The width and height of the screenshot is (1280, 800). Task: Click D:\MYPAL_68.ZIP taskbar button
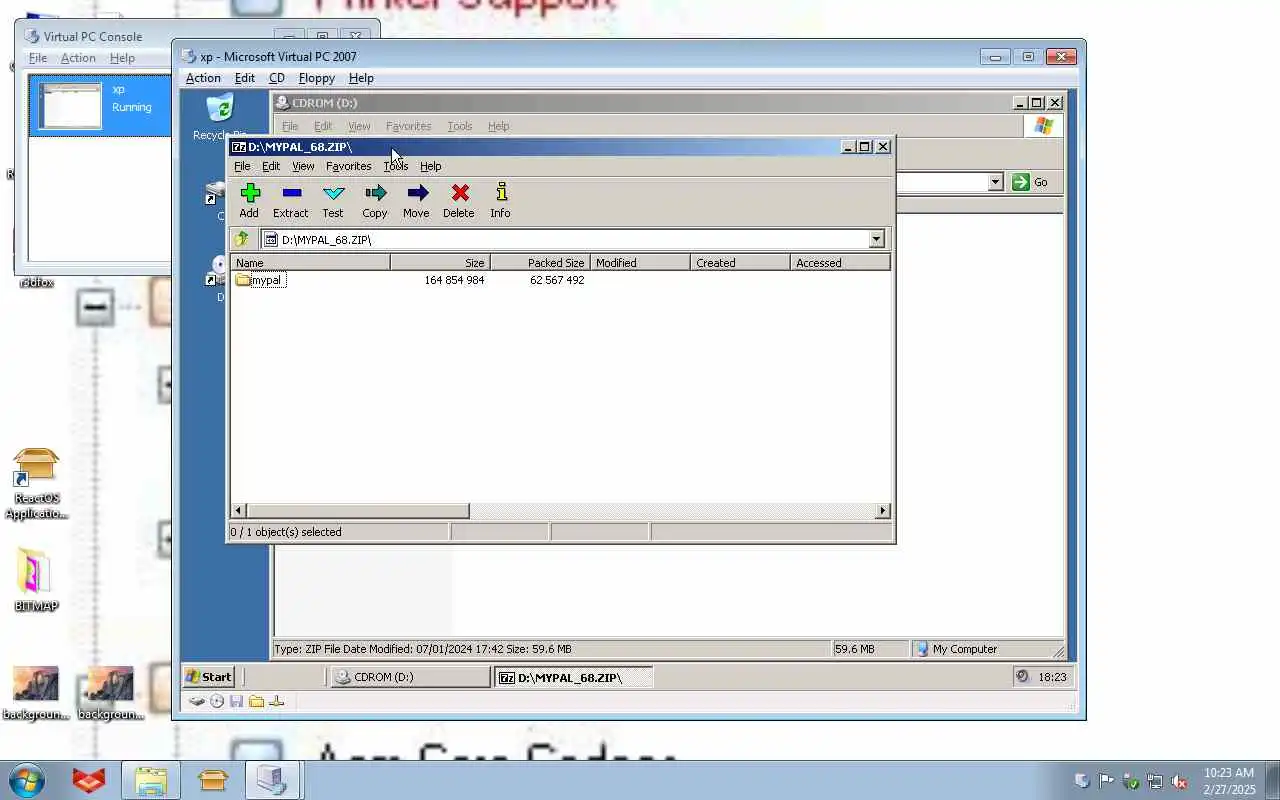574,677
